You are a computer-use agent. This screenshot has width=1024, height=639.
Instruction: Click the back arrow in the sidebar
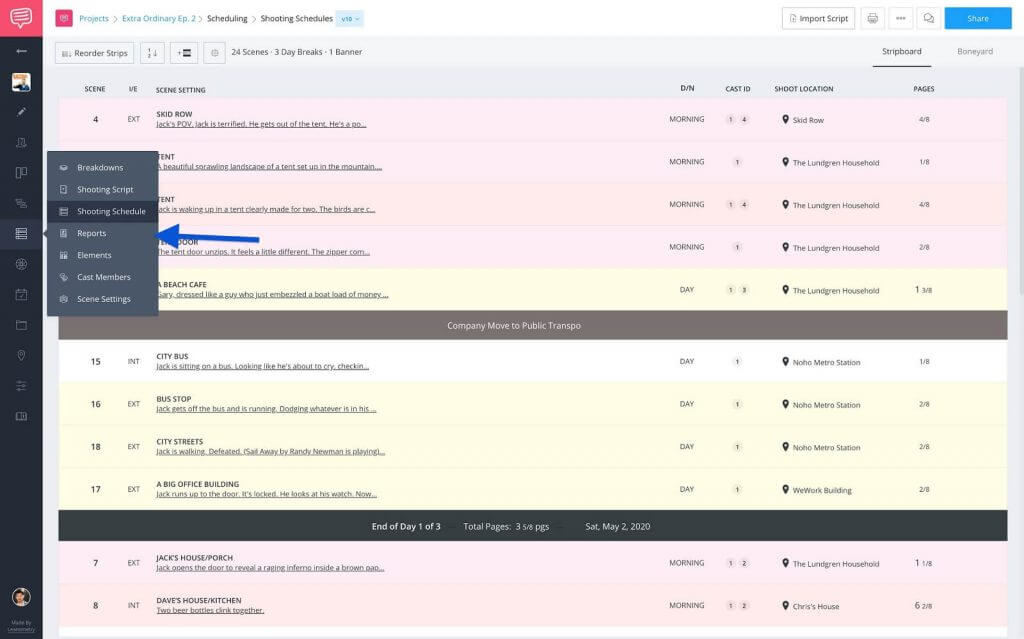[21, 51]
